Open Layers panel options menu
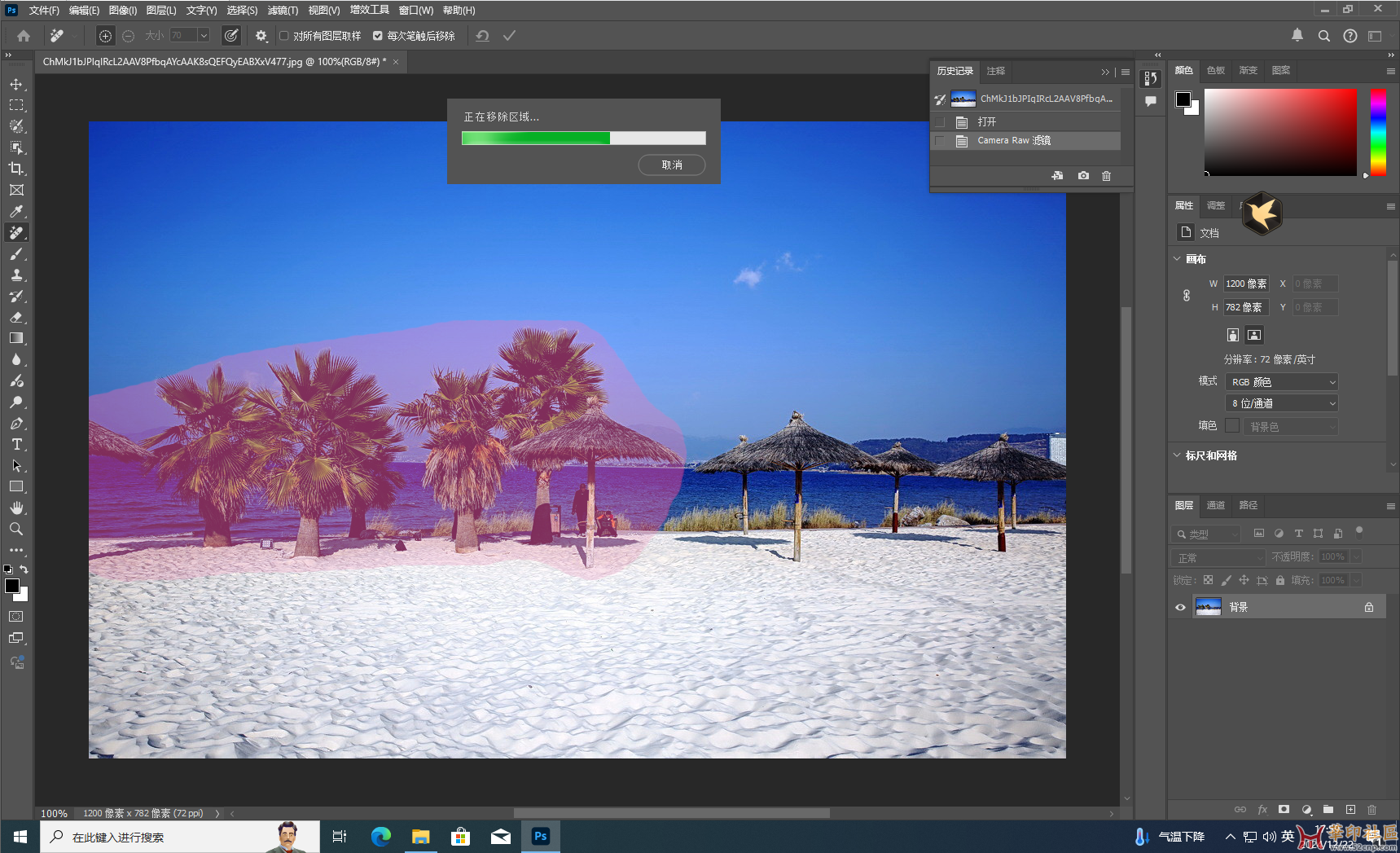Screen dimensions: 1400x853 pos(1390,506)
